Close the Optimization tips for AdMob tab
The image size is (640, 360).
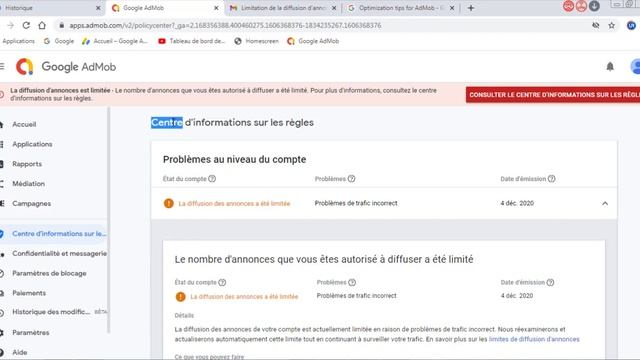click(x=452, y=8)
